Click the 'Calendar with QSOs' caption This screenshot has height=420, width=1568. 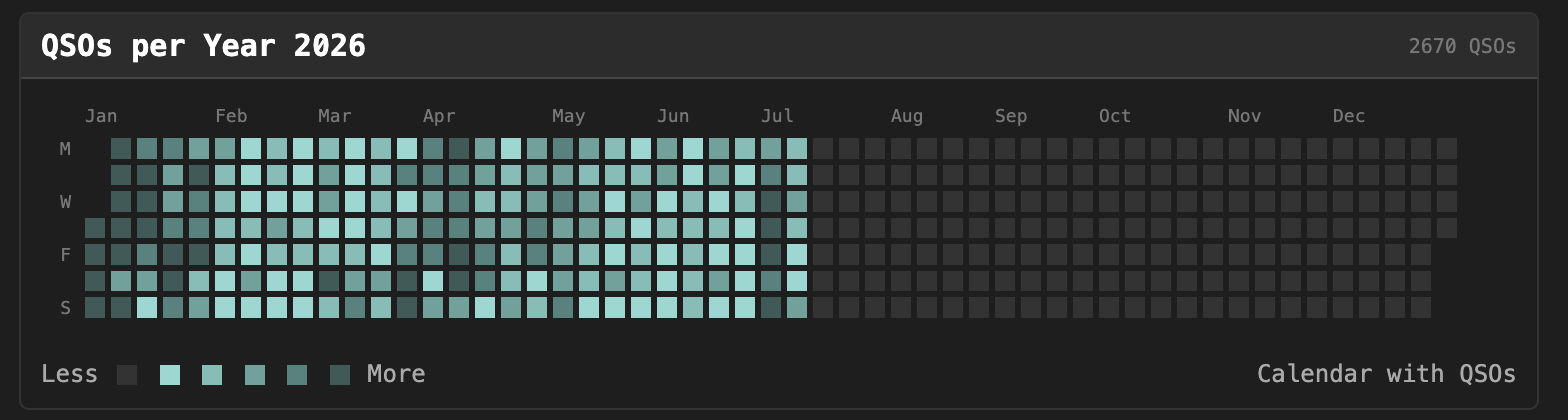(1386, 374)
